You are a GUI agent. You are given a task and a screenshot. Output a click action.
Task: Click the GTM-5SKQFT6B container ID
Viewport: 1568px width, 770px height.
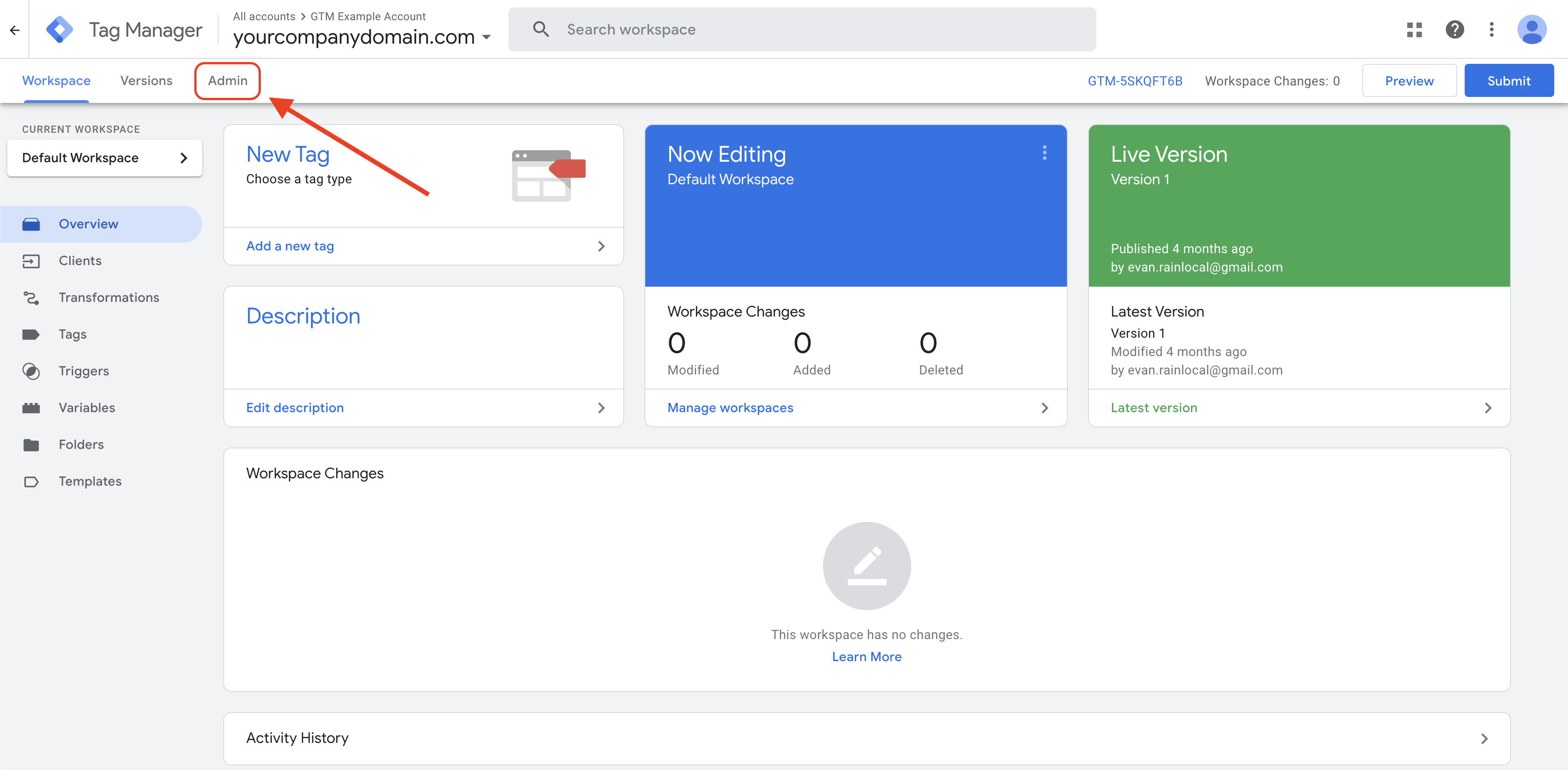click(1134, 81)
